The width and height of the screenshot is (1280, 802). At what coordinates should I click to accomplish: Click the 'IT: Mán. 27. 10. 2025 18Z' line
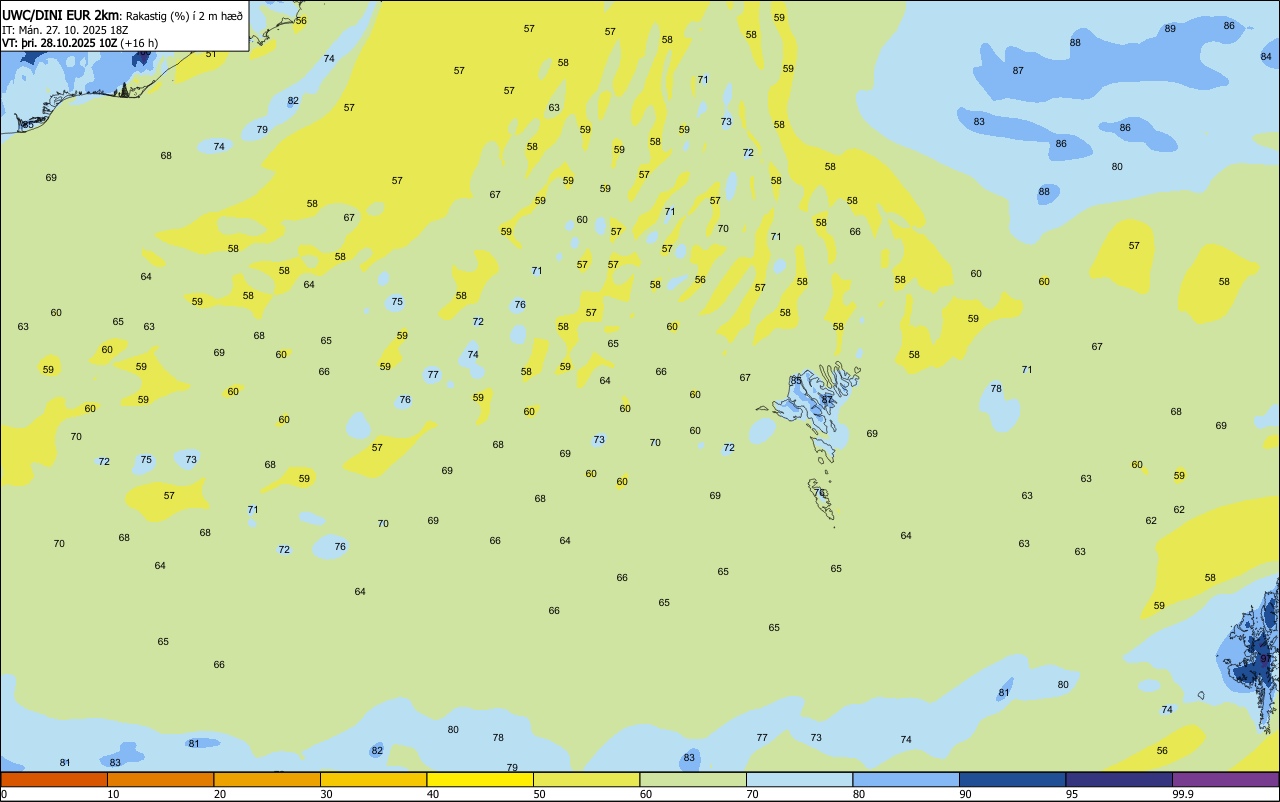65,30
